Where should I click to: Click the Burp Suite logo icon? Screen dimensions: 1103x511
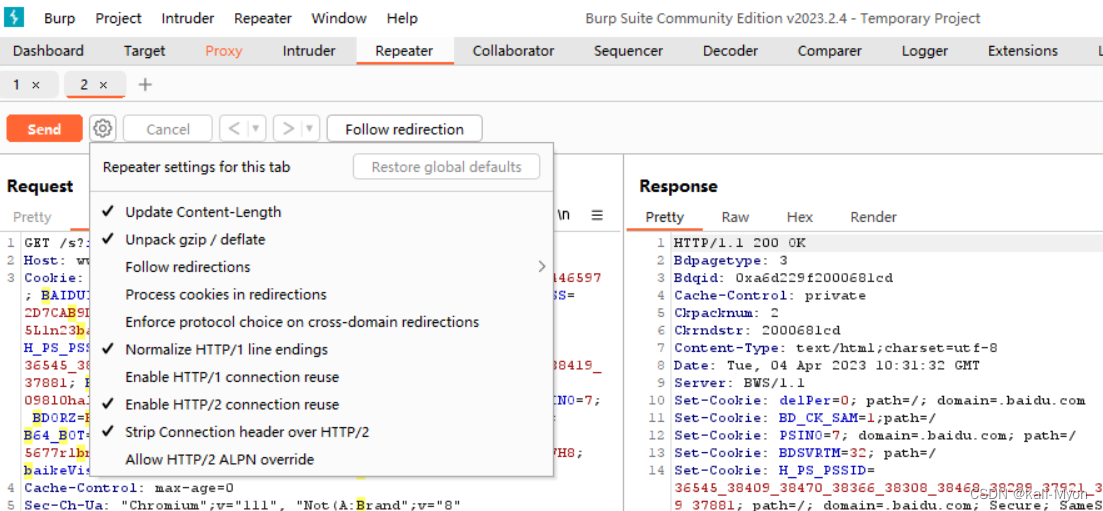[x=13, y=17]
